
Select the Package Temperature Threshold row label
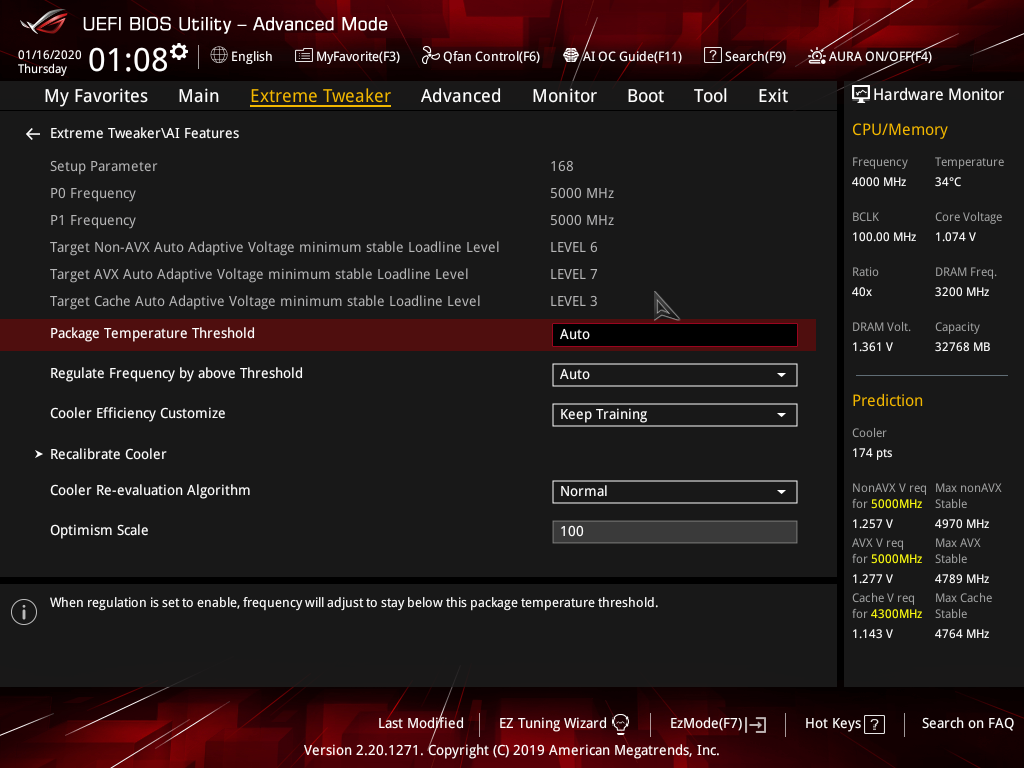(x=152, y=333)
